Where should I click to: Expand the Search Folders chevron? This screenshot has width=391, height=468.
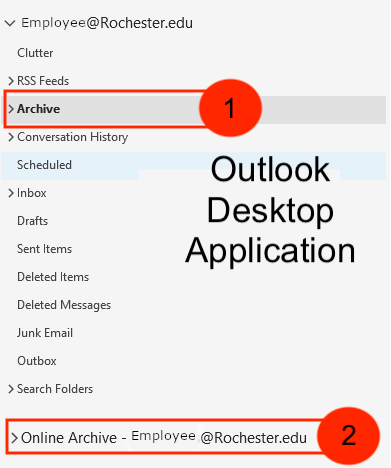pyautogui.click(x=11, y=389)
